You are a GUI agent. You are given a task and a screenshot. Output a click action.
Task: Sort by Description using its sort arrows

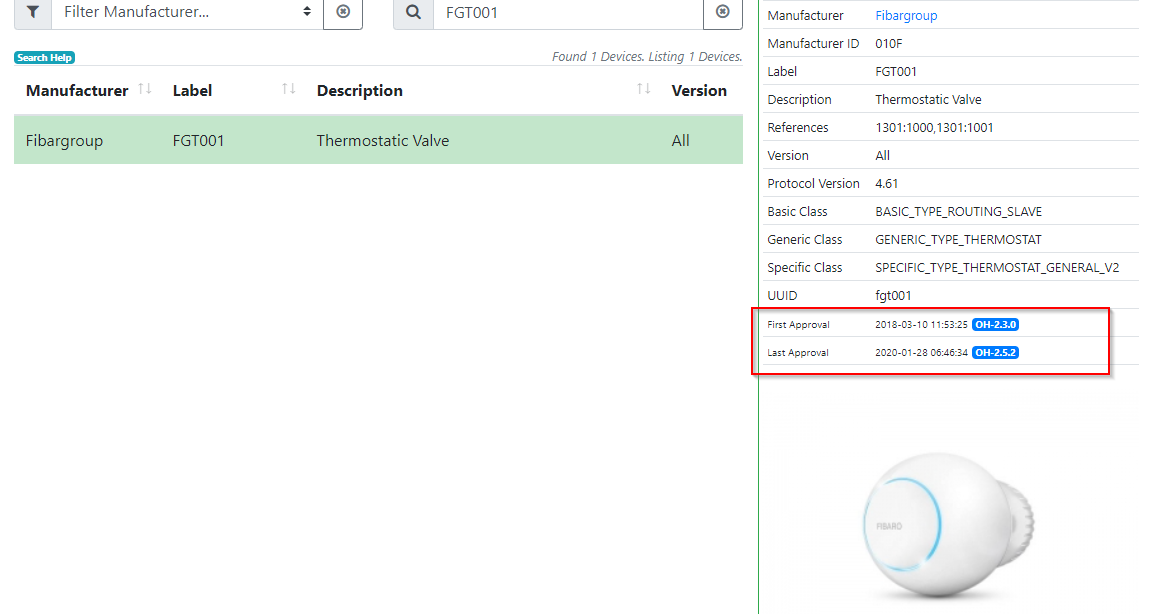tap(644, 89)
